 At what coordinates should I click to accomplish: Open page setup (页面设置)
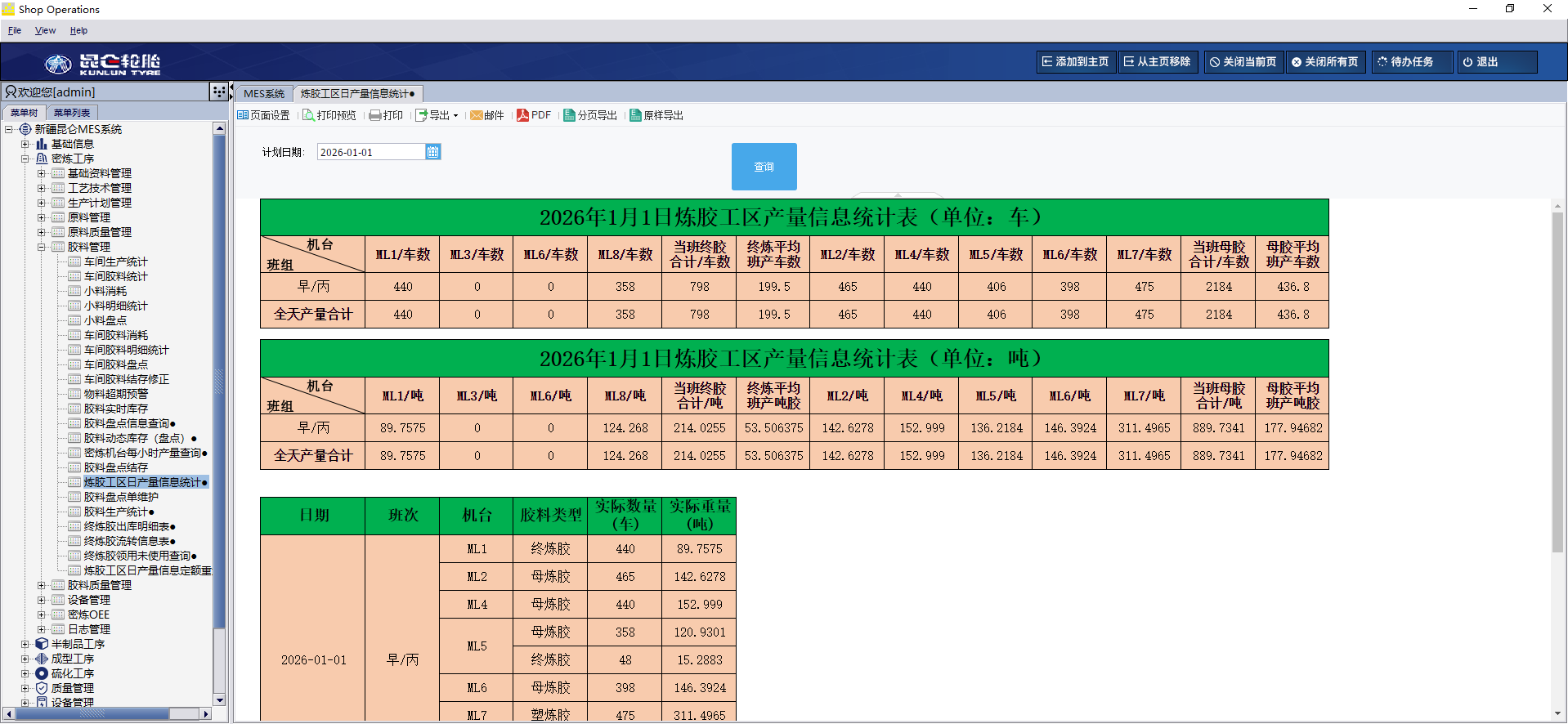243,115
